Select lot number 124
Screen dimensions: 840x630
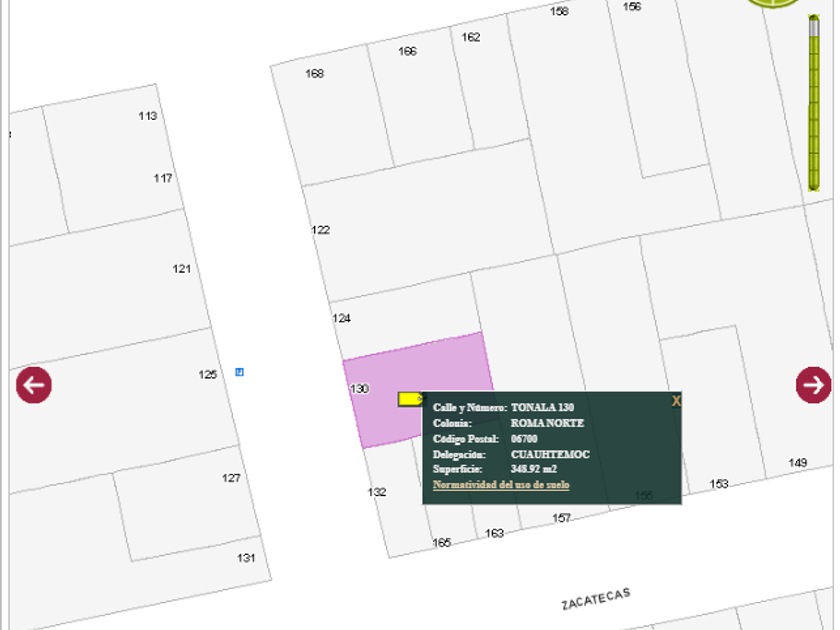341,318
